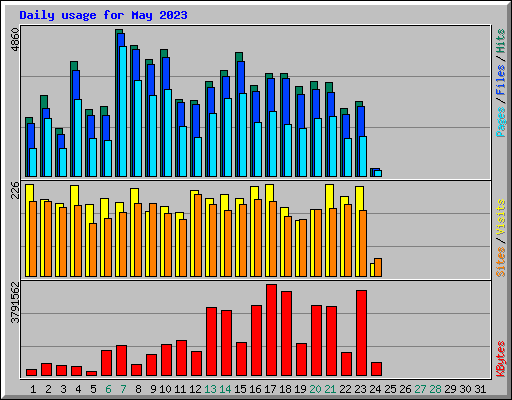Viewport: 512px width, 400px height.
Task: Click the day 24 orange sites bar
Action: 378,267
